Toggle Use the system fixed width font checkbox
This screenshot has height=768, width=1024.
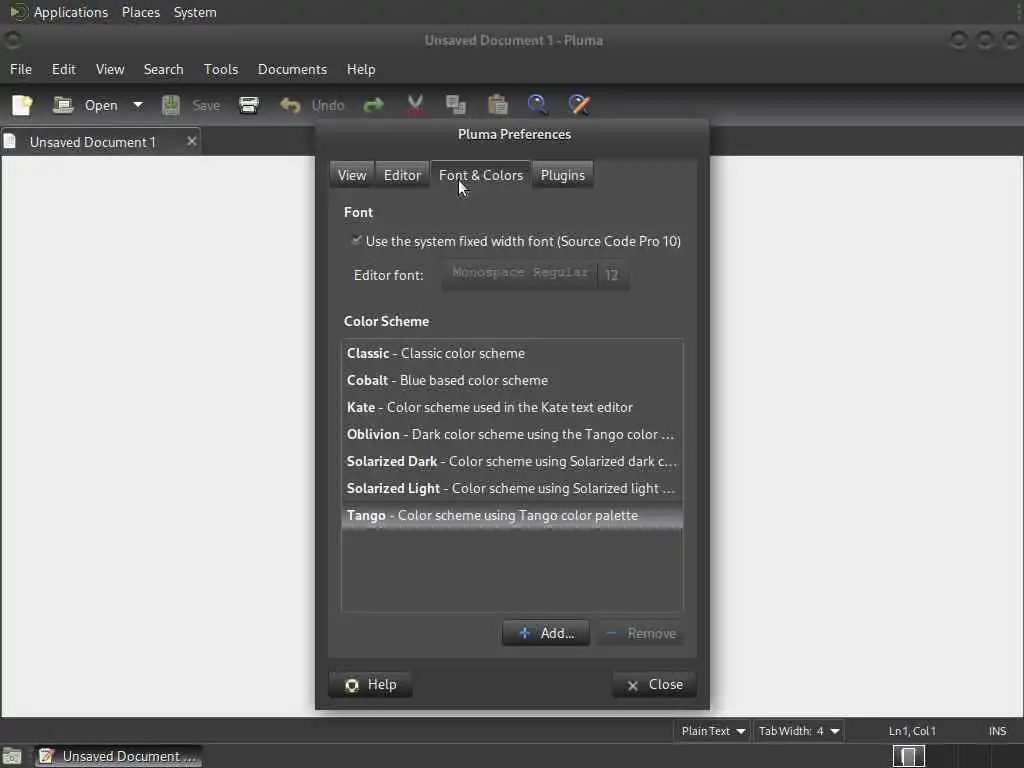point(356,240)
